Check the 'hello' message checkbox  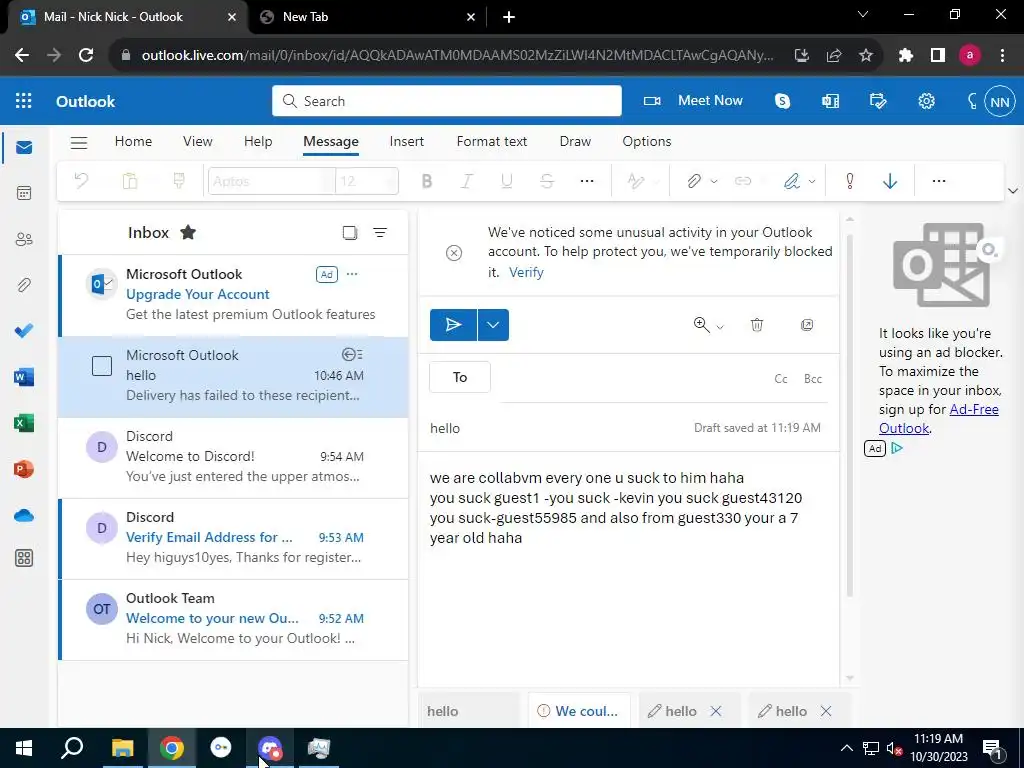click(102, 366)
